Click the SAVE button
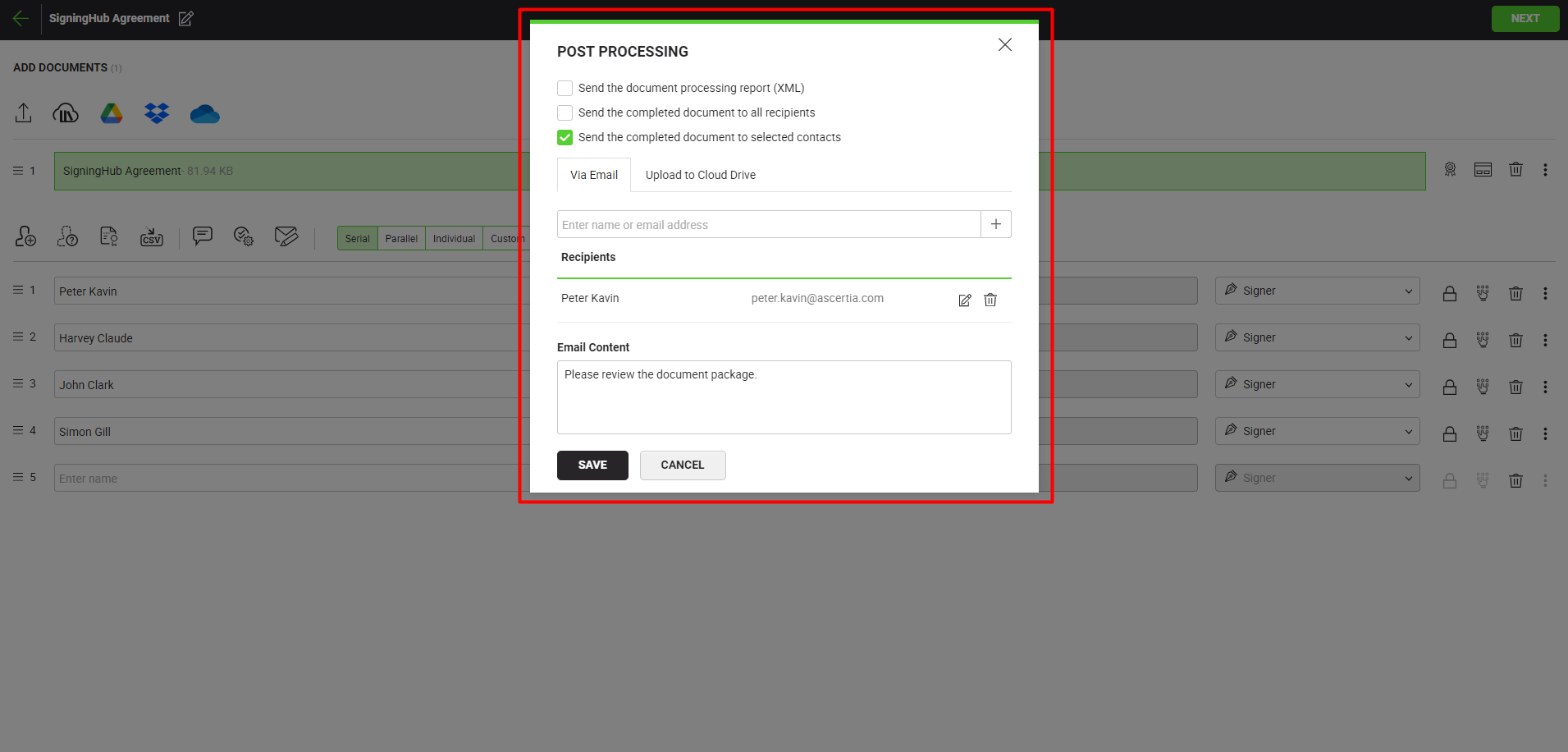 point(592,465)
